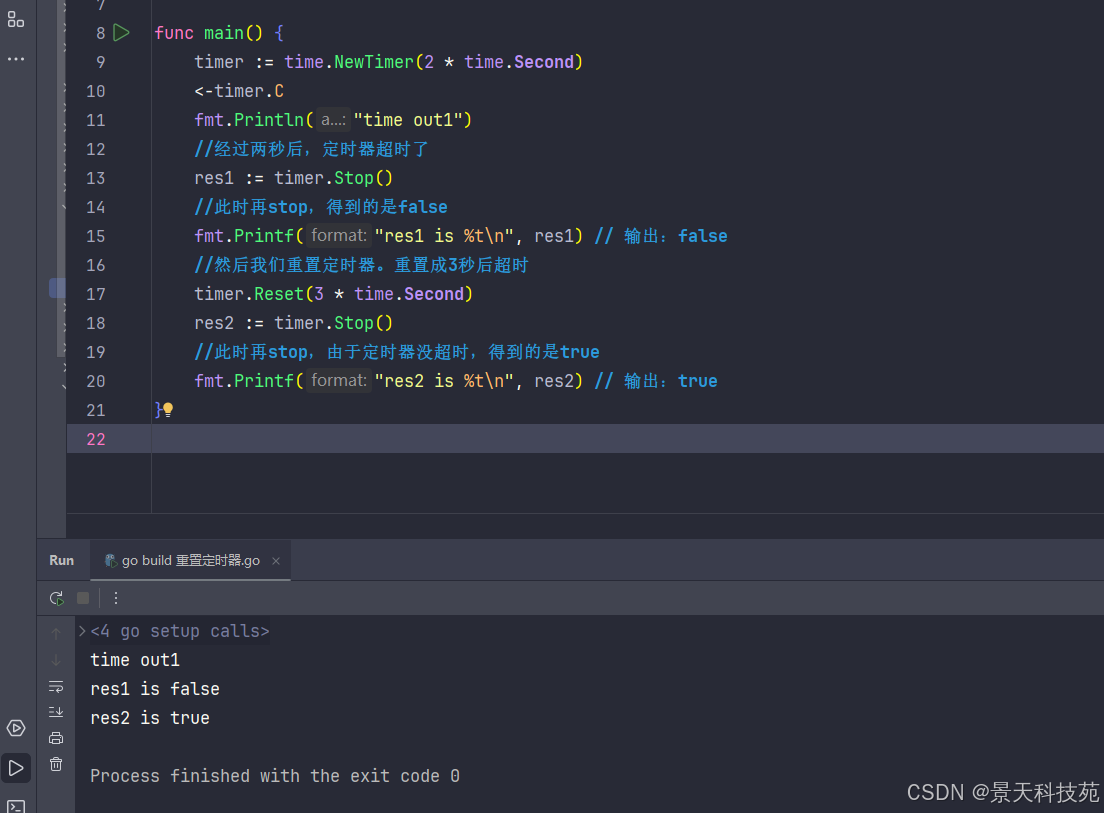Viewport: 1104px width, 813px height.
Task: Open the Services tool window
Action: pyautogui.click(x=16, y=728)
